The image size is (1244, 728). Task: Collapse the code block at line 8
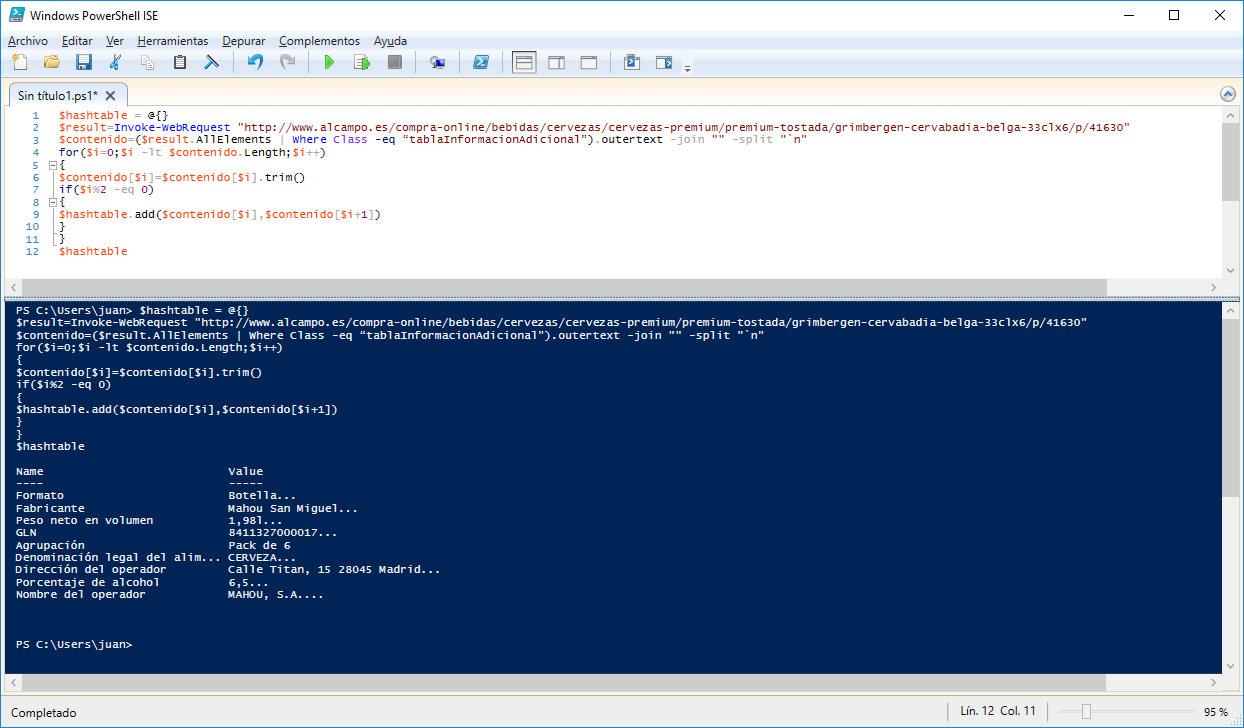pos(51,202)
